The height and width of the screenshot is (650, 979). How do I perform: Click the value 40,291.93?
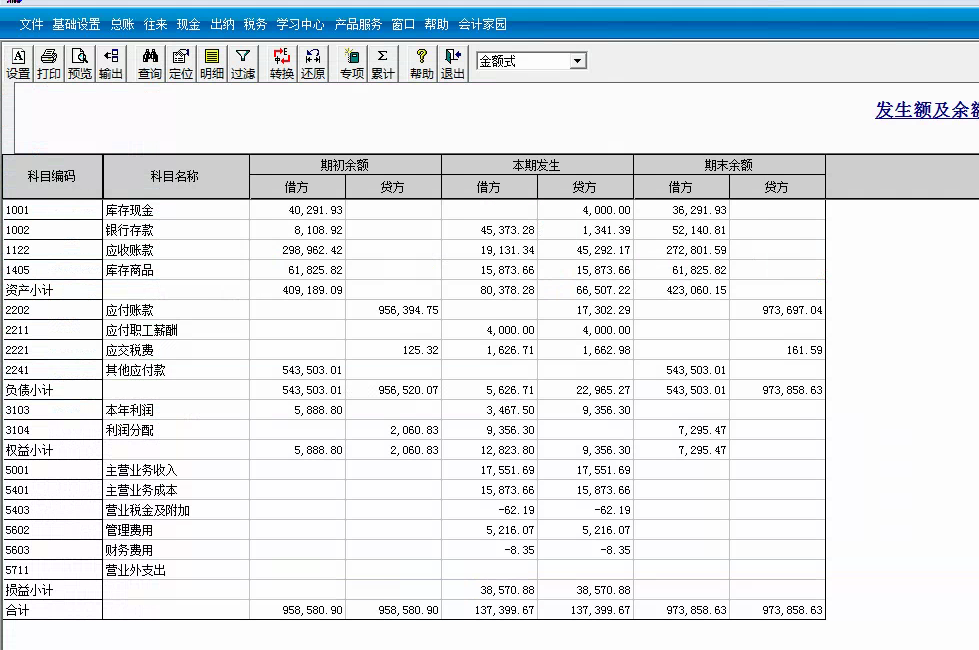(x=315, y=210)
